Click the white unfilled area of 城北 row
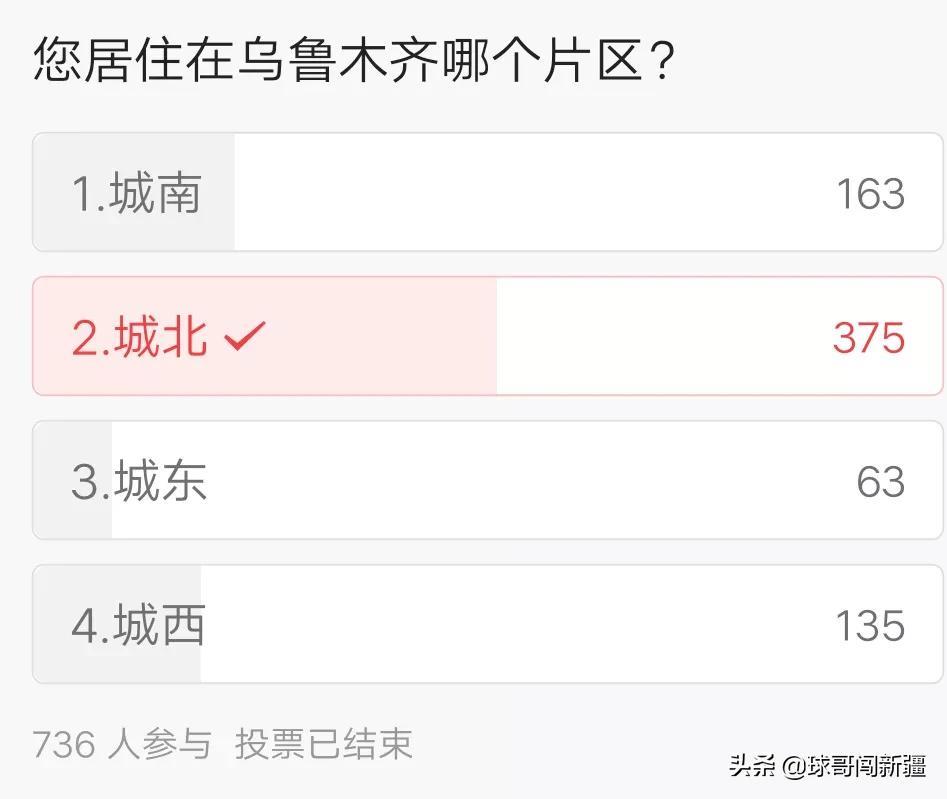 (719, 336)
